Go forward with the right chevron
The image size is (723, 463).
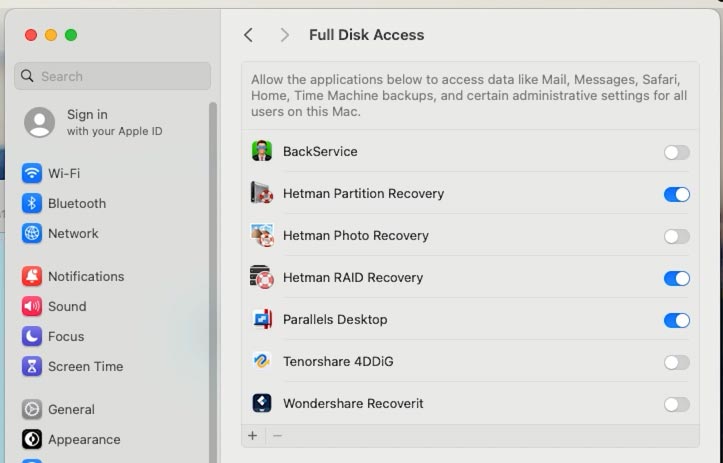pos(284,35)
